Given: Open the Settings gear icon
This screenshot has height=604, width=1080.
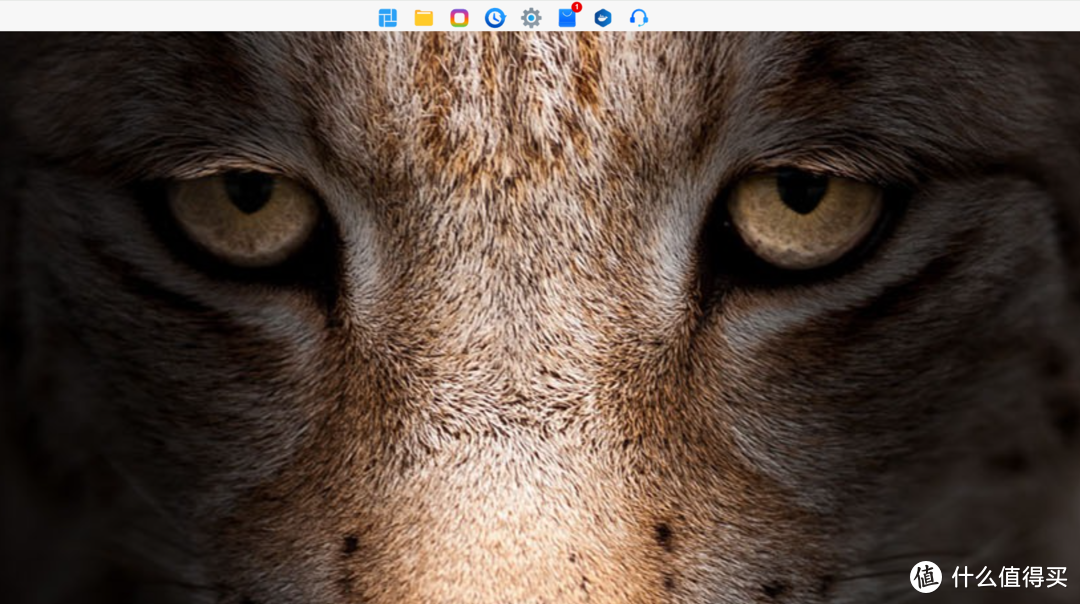Looking at the screenshot, I should pyautogui.click(x=531, y=17).
